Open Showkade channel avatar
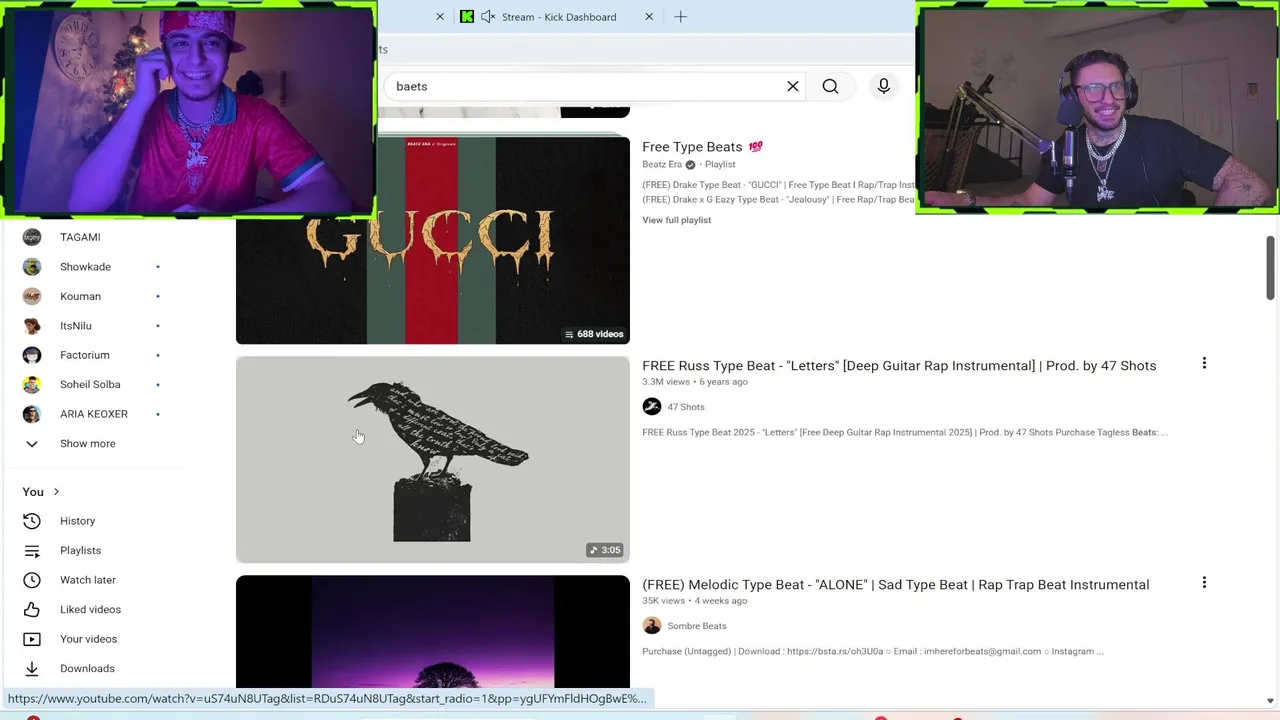The height and width of the screenshot is (720, 1280). pyautogui.click(x=32, y=267)
